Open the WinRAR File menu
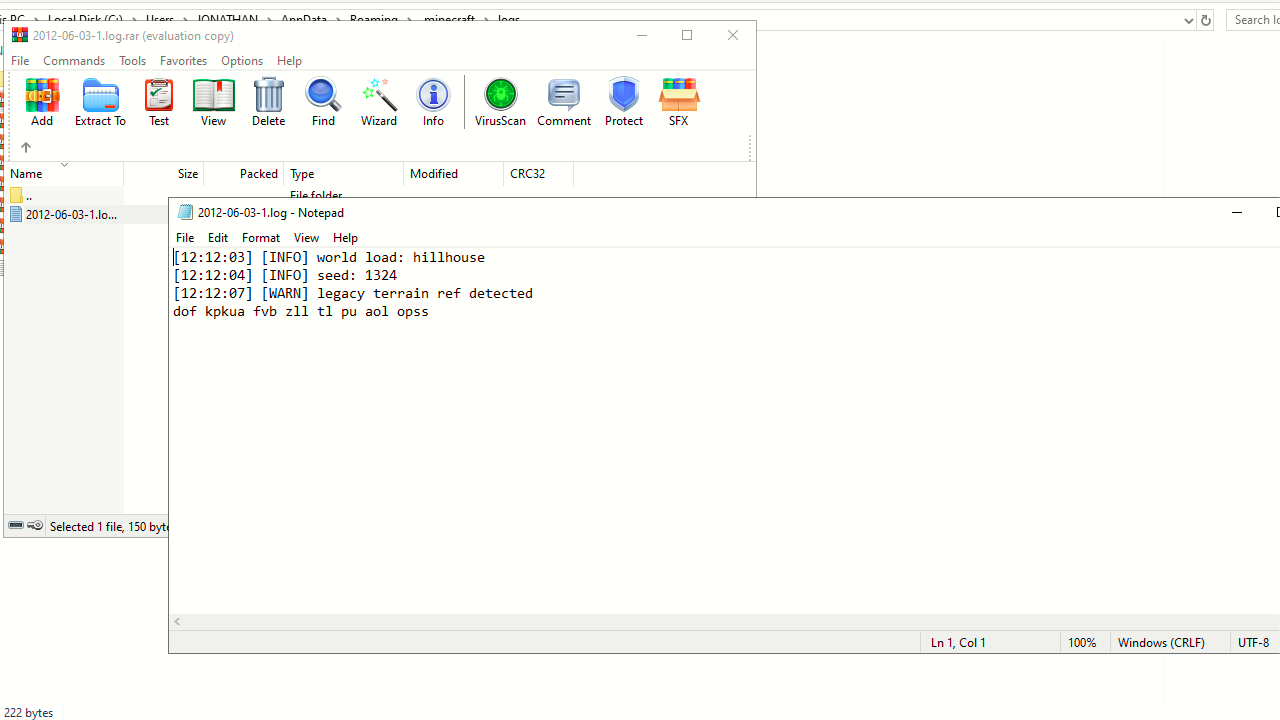 click(x=20, y=61)
